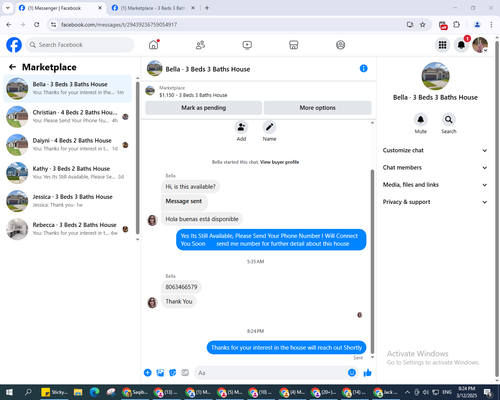Open the $1,150 listing link in chat header
This screenshot has height=400, width=500.
(193, 95)
